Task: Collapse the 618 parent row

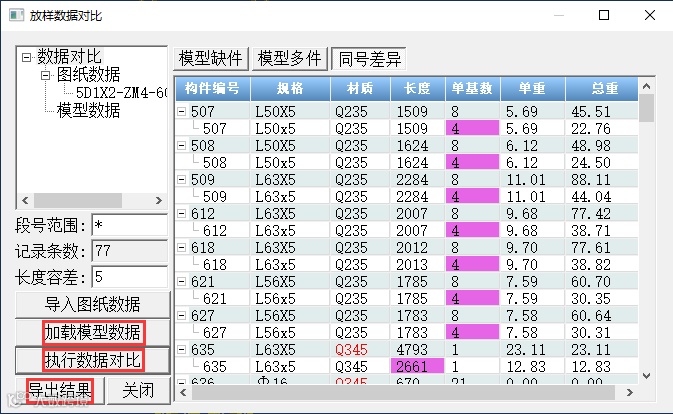Action: point(182,247)
